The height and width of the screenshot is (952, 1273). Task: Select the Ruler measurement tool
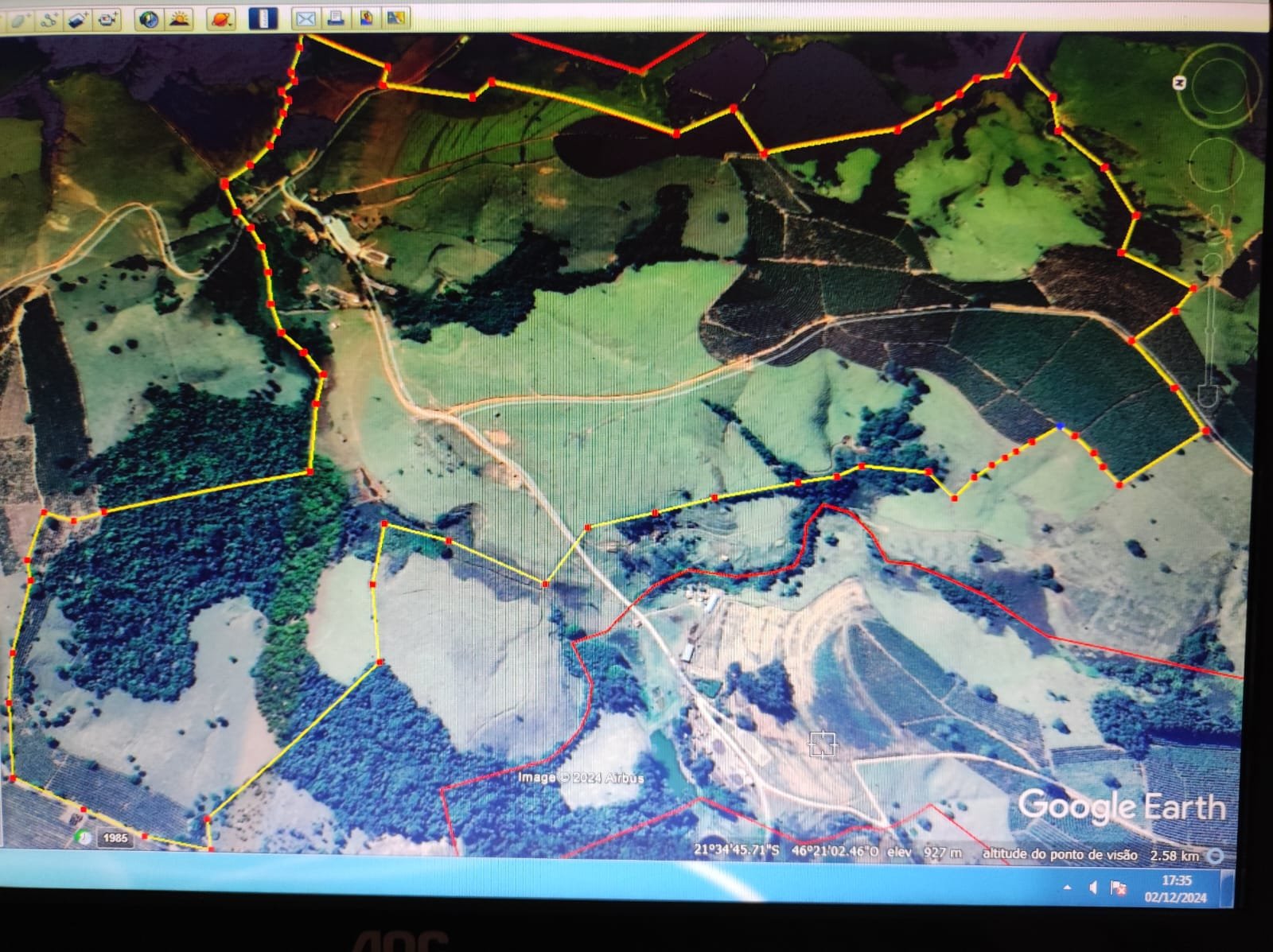click(x=263, y=18)
